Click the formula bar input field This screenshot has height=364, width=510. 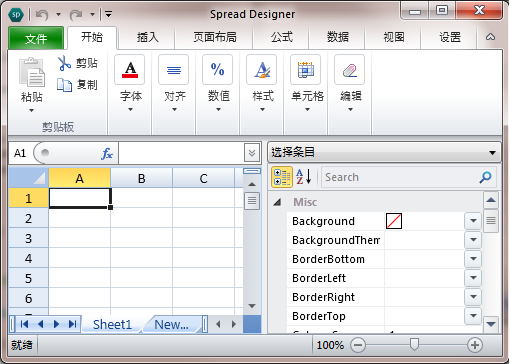click(x=181, y=153)
